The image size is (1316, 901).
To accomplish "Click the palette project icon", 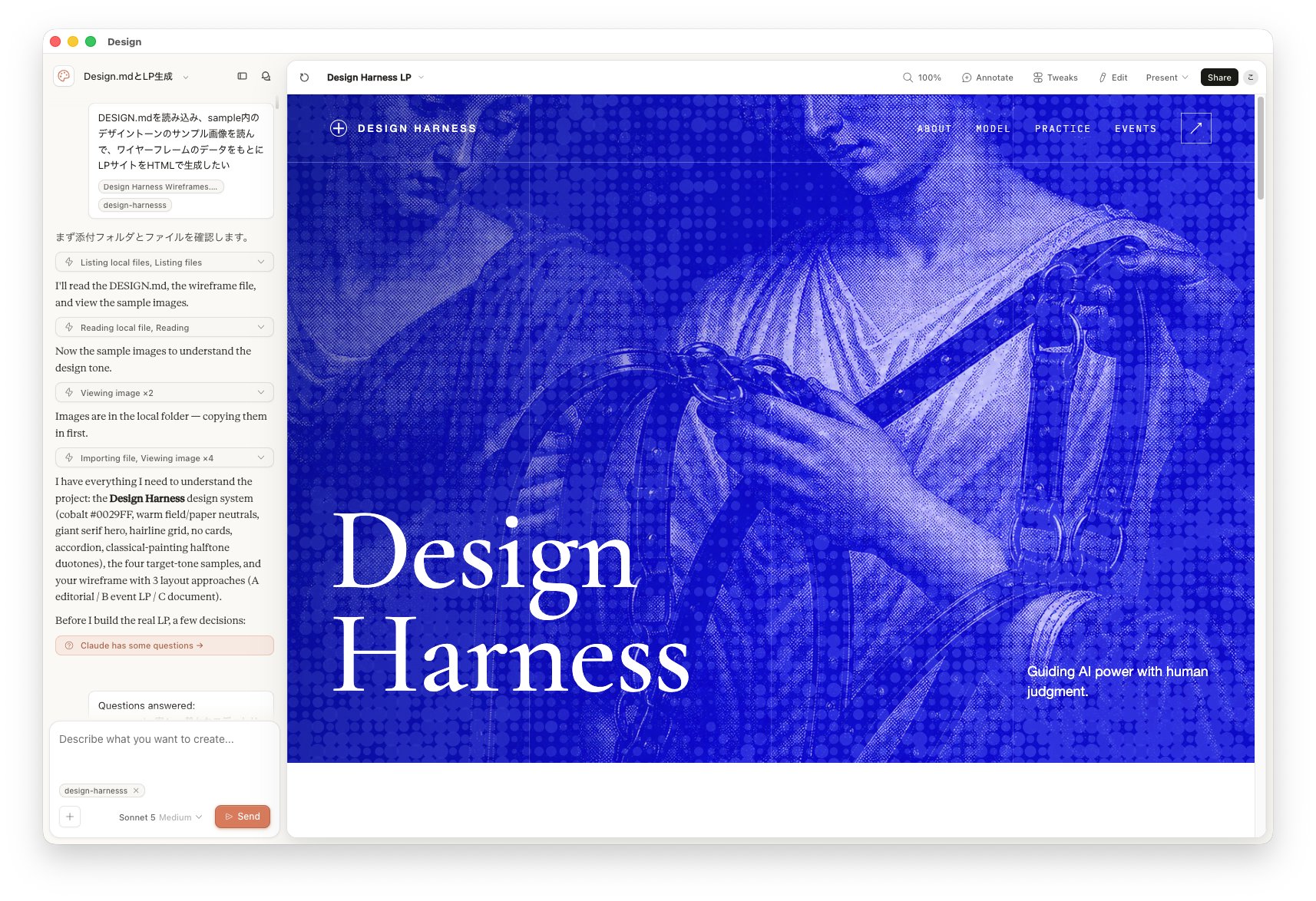I will (64, 76).
